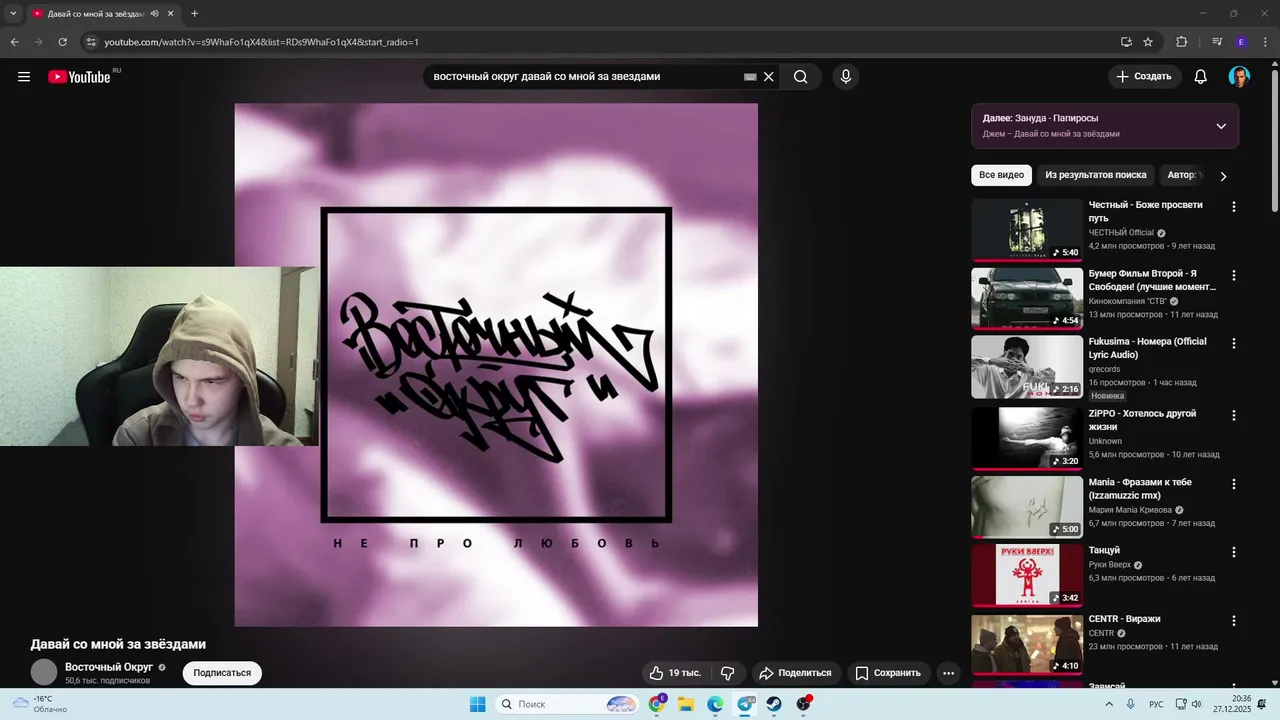The width and height of the screenshot is (1280, 720).
Task: Open the Mania - Фразами к тебе title
Action: coord(1140,489)
